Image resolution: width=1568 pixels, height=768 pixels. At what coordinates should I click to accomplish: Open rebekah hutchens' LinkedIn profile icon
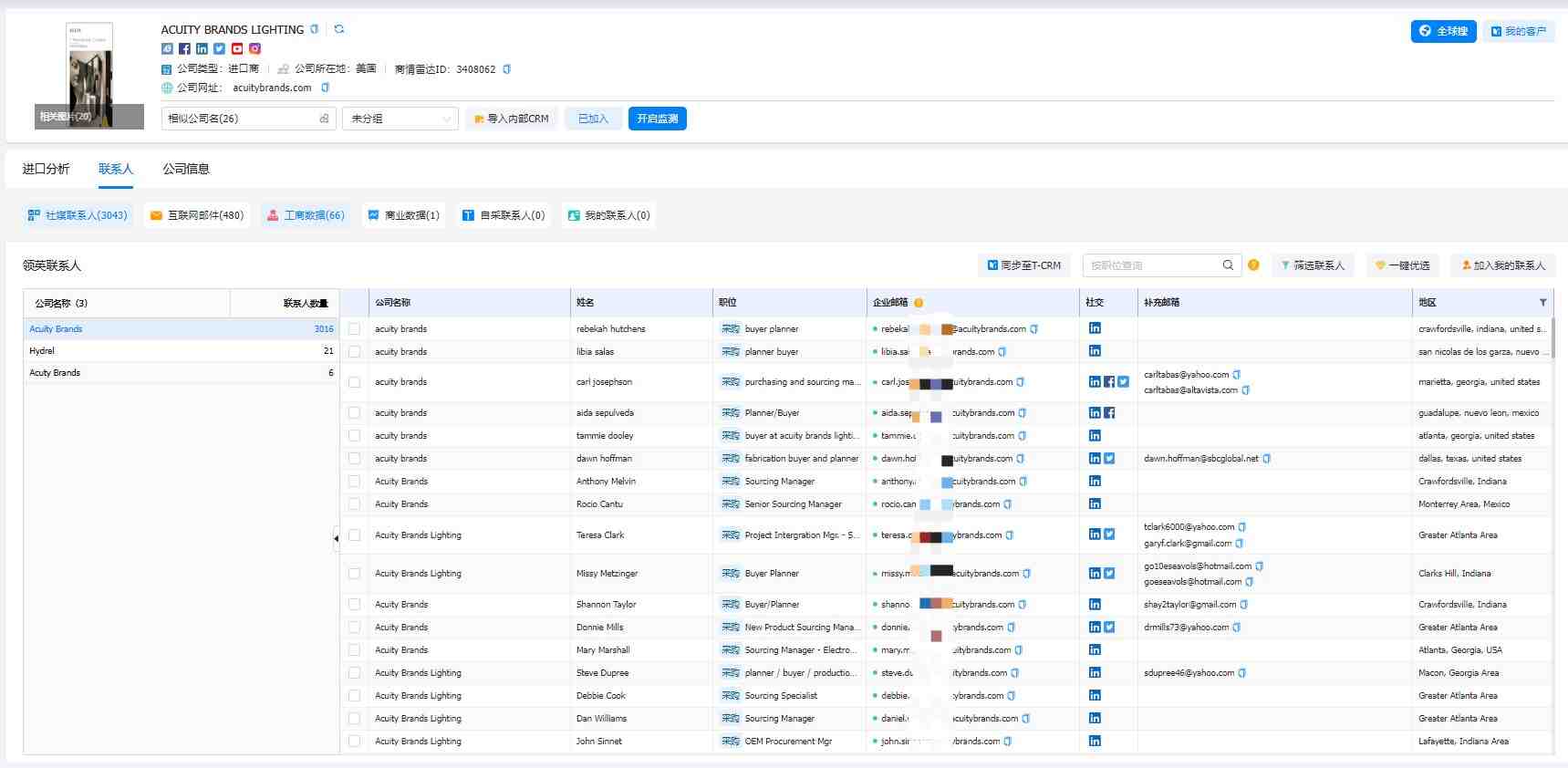click(x=1095, y=328)
